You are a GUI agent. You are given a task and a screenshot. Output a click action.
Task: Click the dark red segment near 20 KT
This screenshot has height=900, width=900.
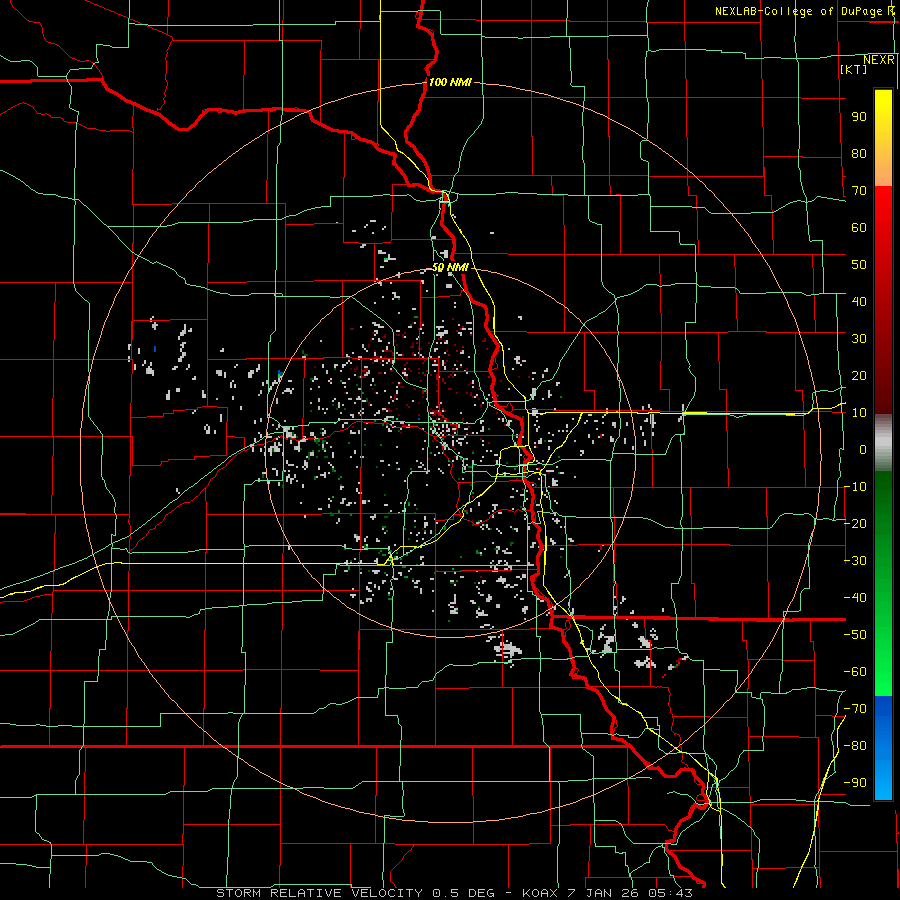(883, 376)
